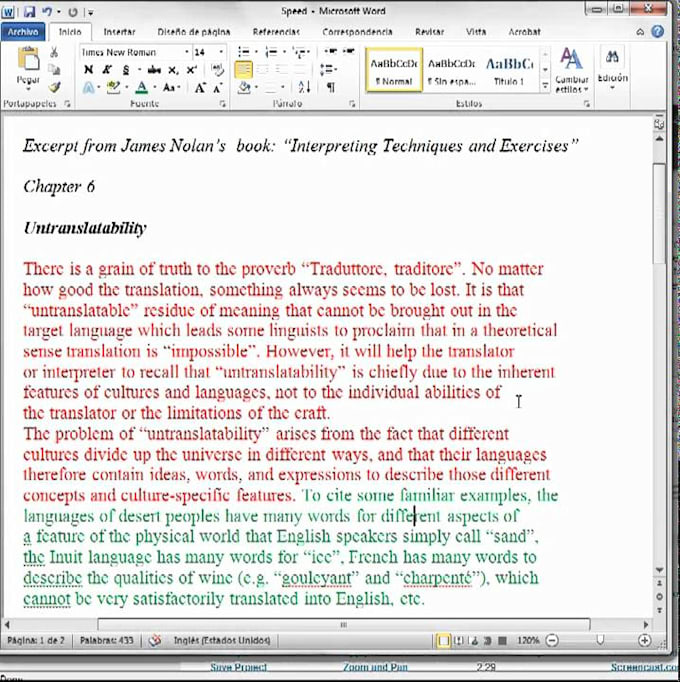680x682 pixels.
Task: Toggle bold (N) formatting
Action: pyautogui.click(x=88, y=70)
